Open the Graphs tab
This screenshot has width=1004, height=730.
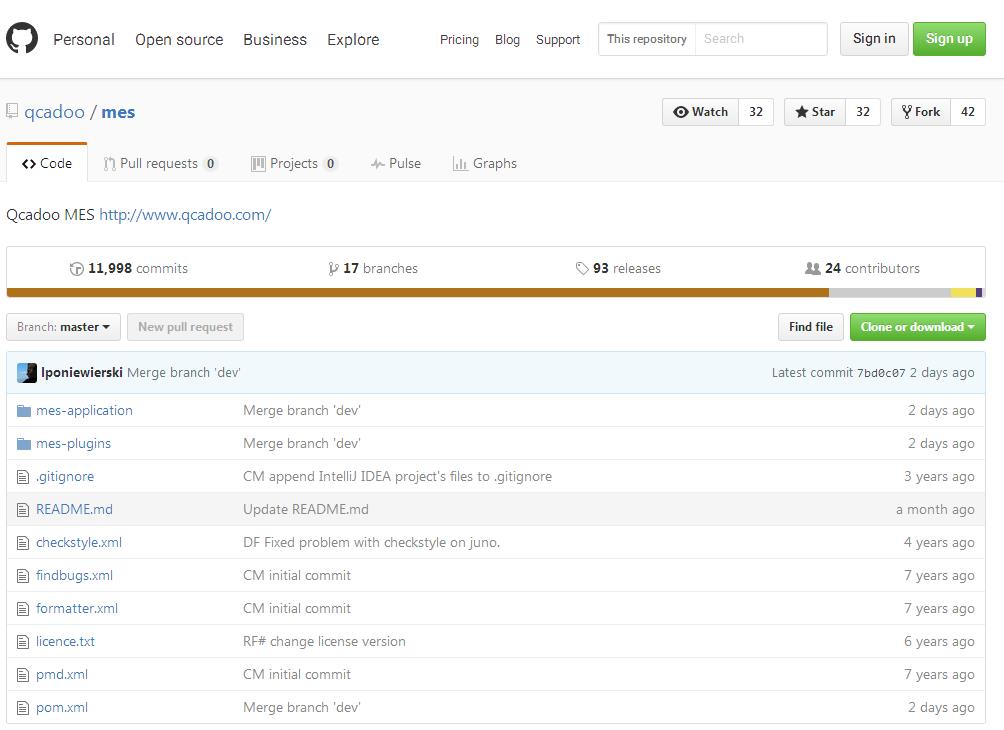(485, 163)
